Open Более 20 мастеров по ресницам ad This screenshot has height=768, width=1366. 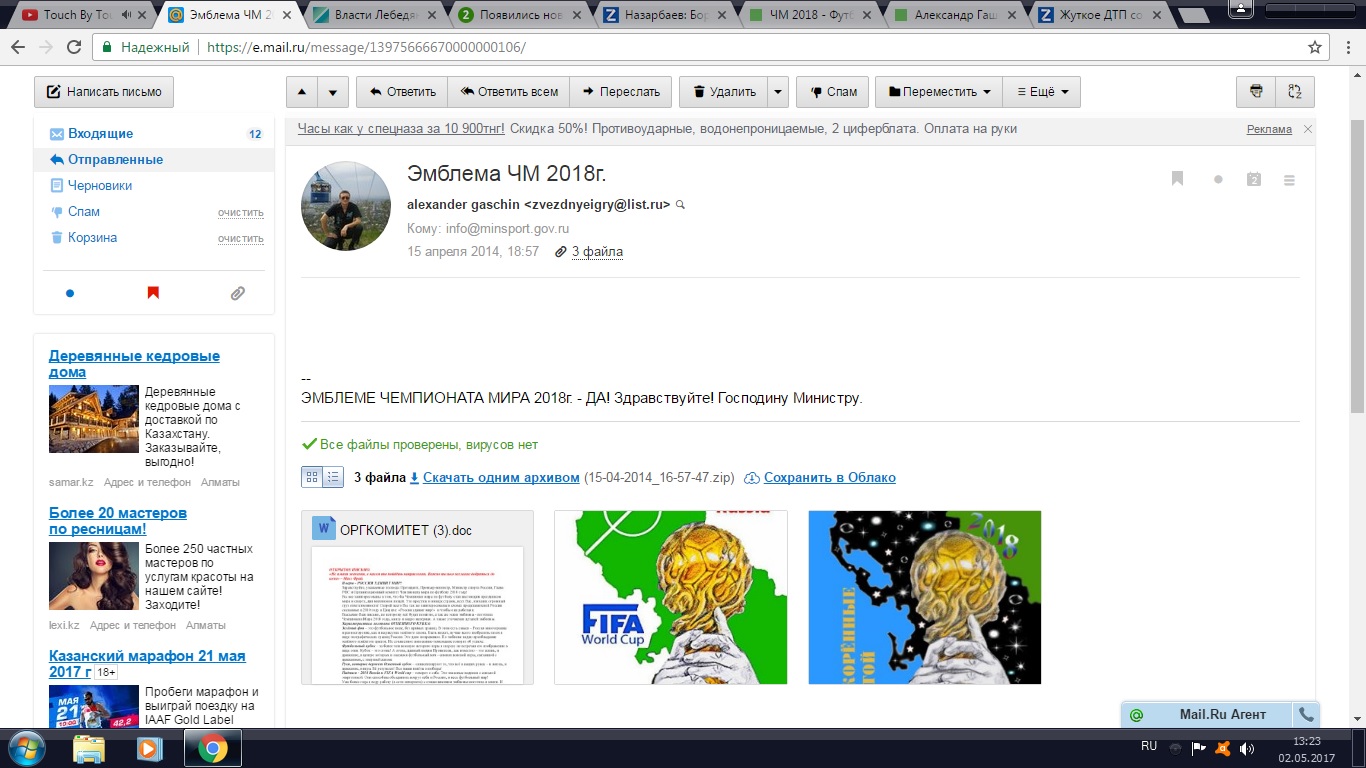(x=118, y=521)
